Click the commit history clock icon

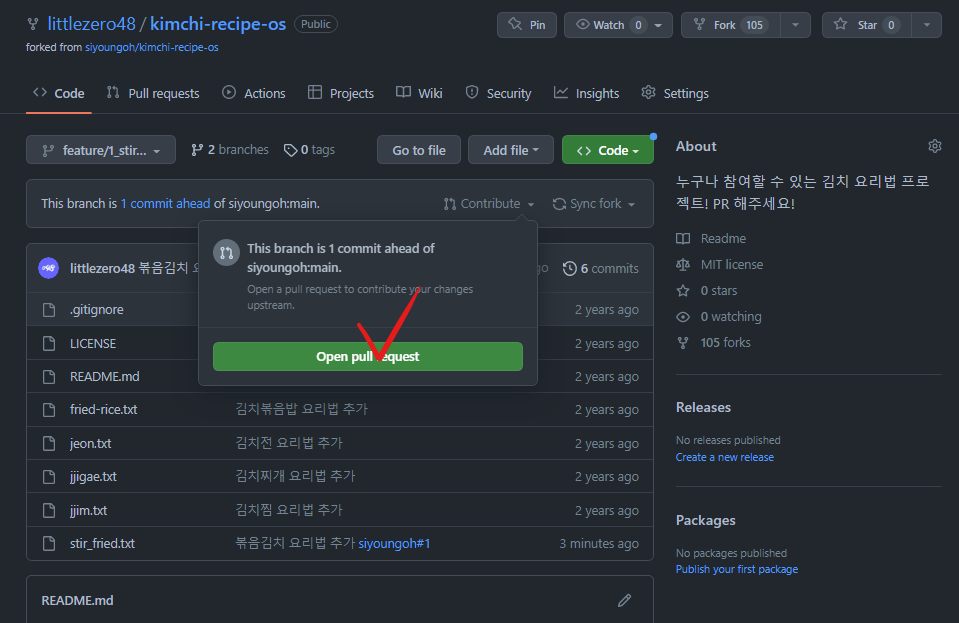(x=569, y=268)
